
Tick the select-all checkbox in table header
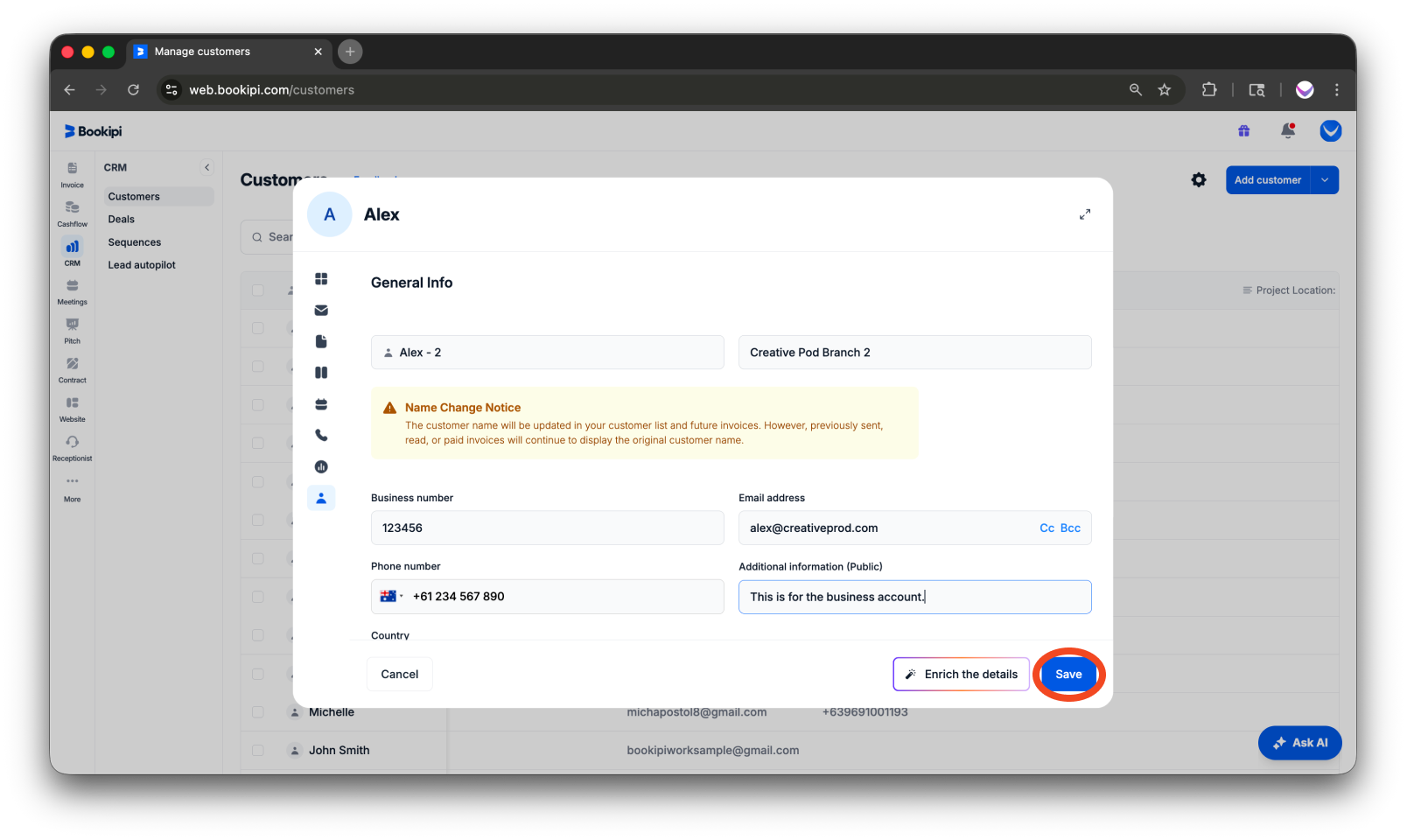pos(257,290)
